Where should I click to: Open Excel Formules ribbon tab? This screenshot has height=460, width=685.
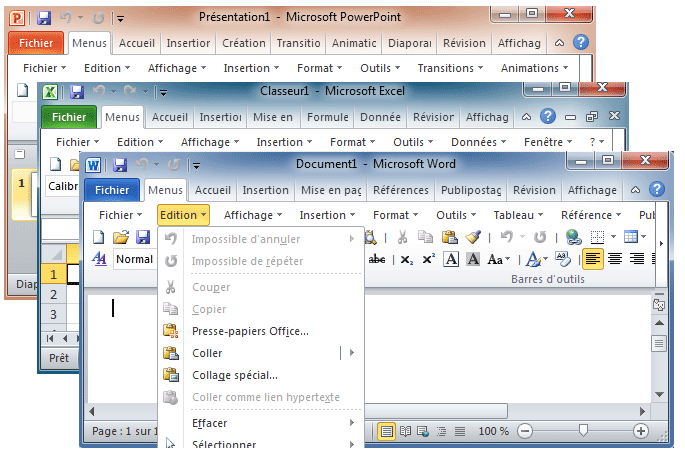328,117
